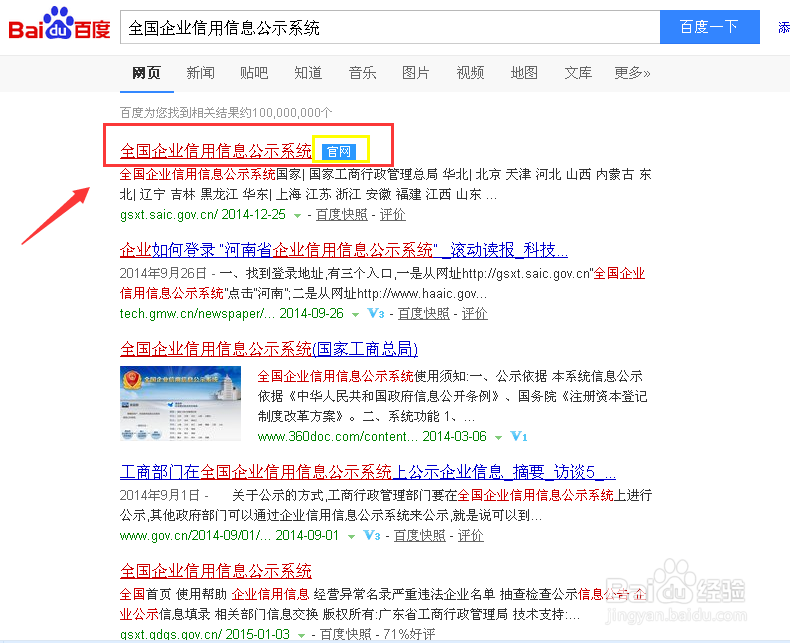Open the 视频 tab

(x=470, y=73)
